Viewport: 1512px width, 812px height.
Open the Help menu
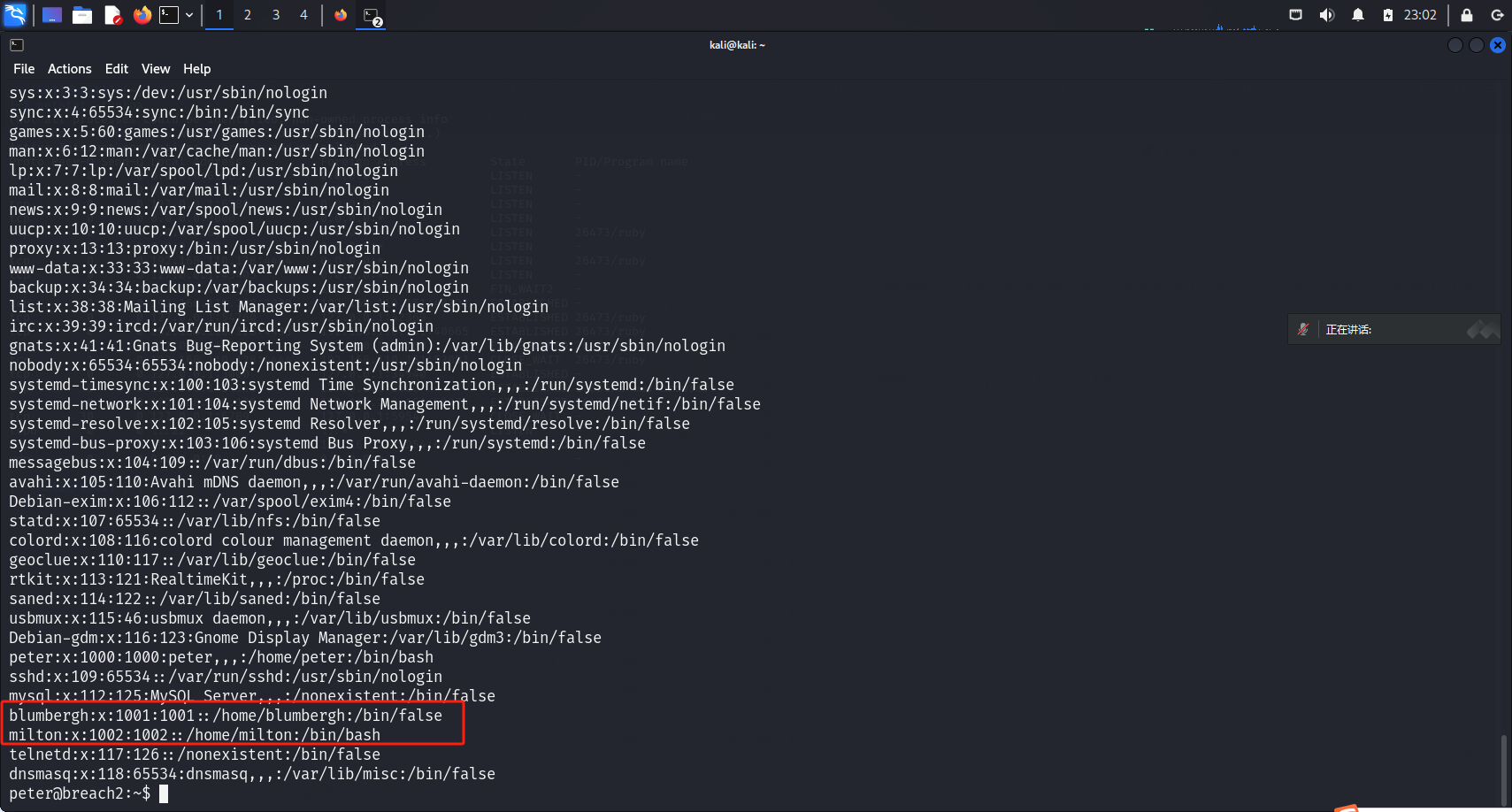click(x=196, y=68)
